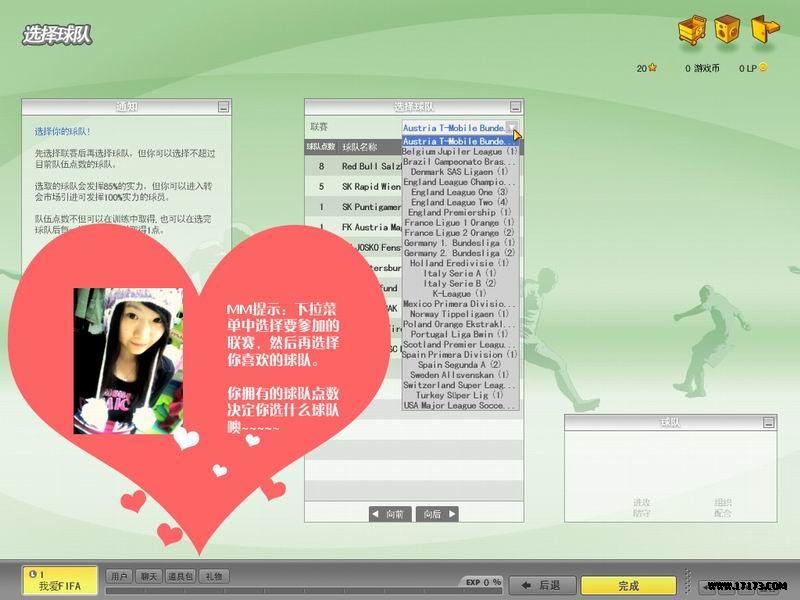Click the 后退 back button

click(542, 584)
